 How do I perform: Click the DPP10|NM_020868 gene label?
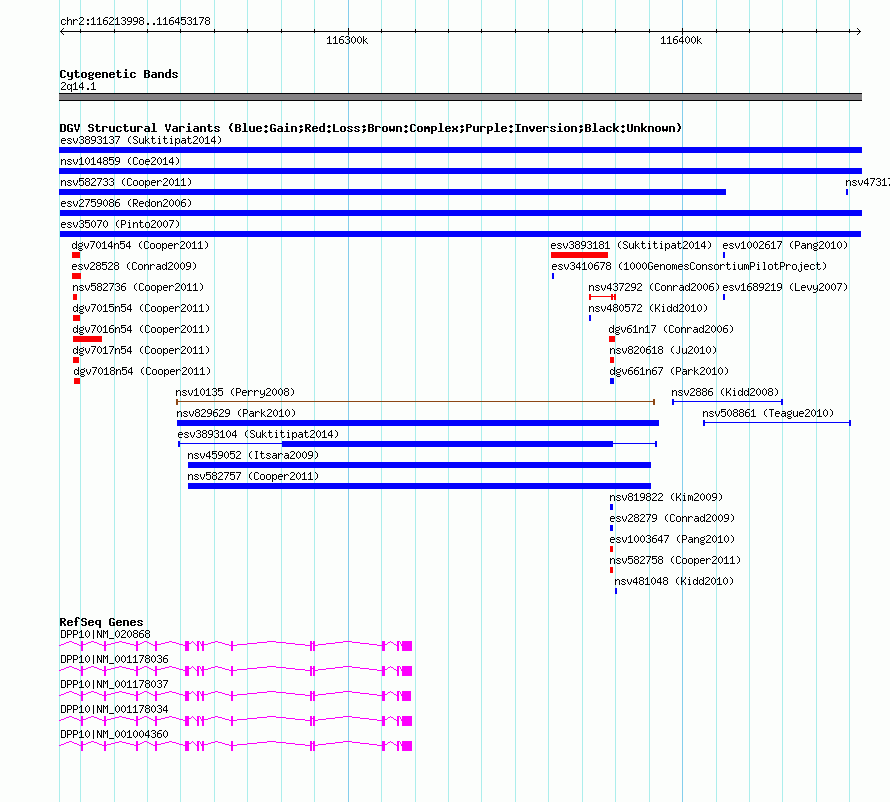pyautogui.click(x=105, y=635)
